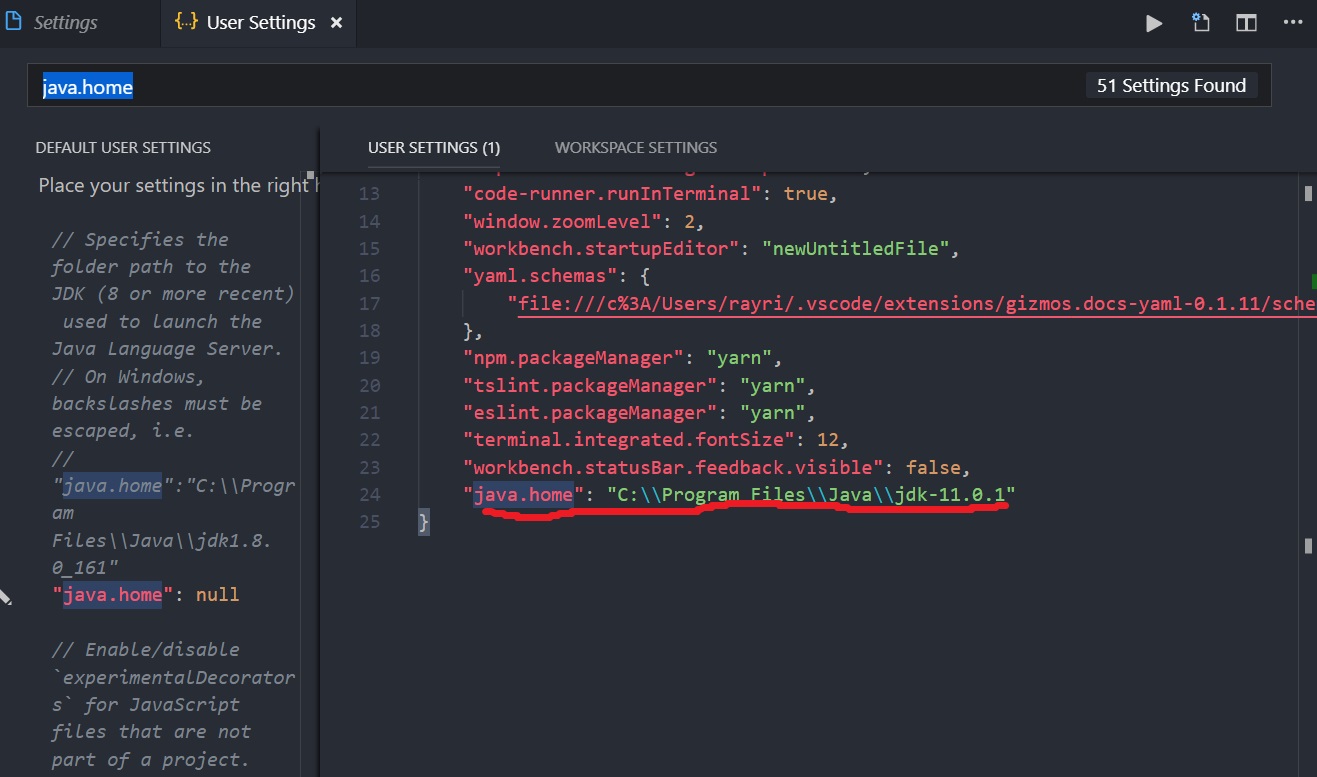Click the "Specifies the folder path" comment
Image resolution: width=1317 pixels, height=777 pixels.
point(173,294)
